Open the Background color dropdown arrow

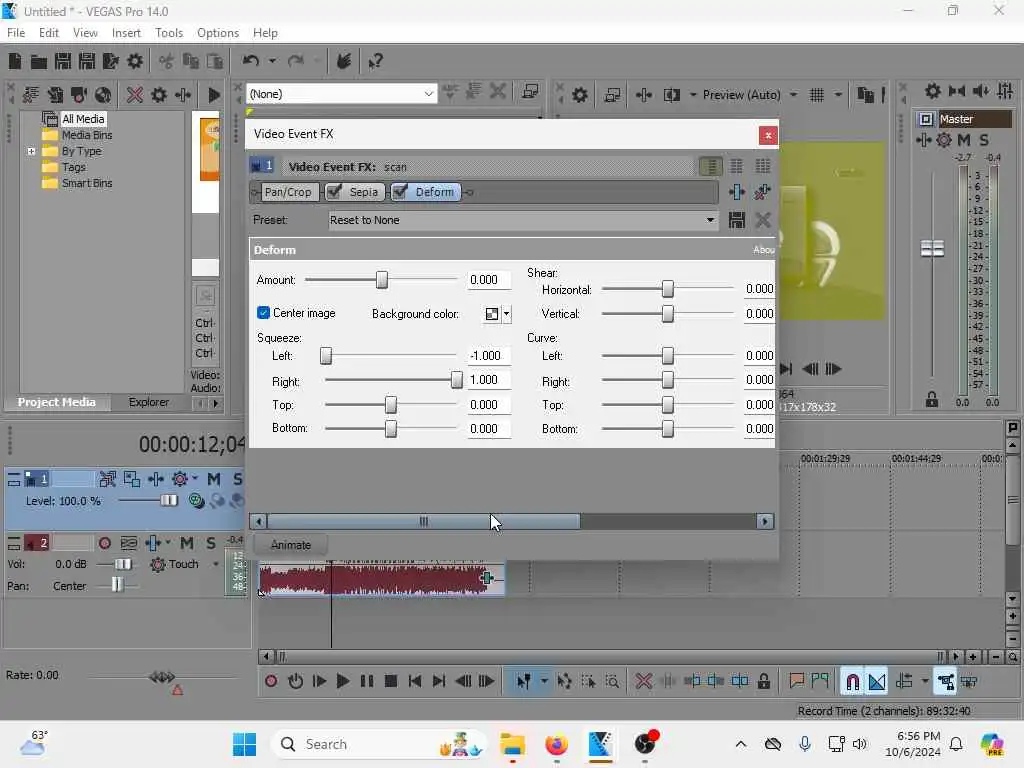pos(507,314)
